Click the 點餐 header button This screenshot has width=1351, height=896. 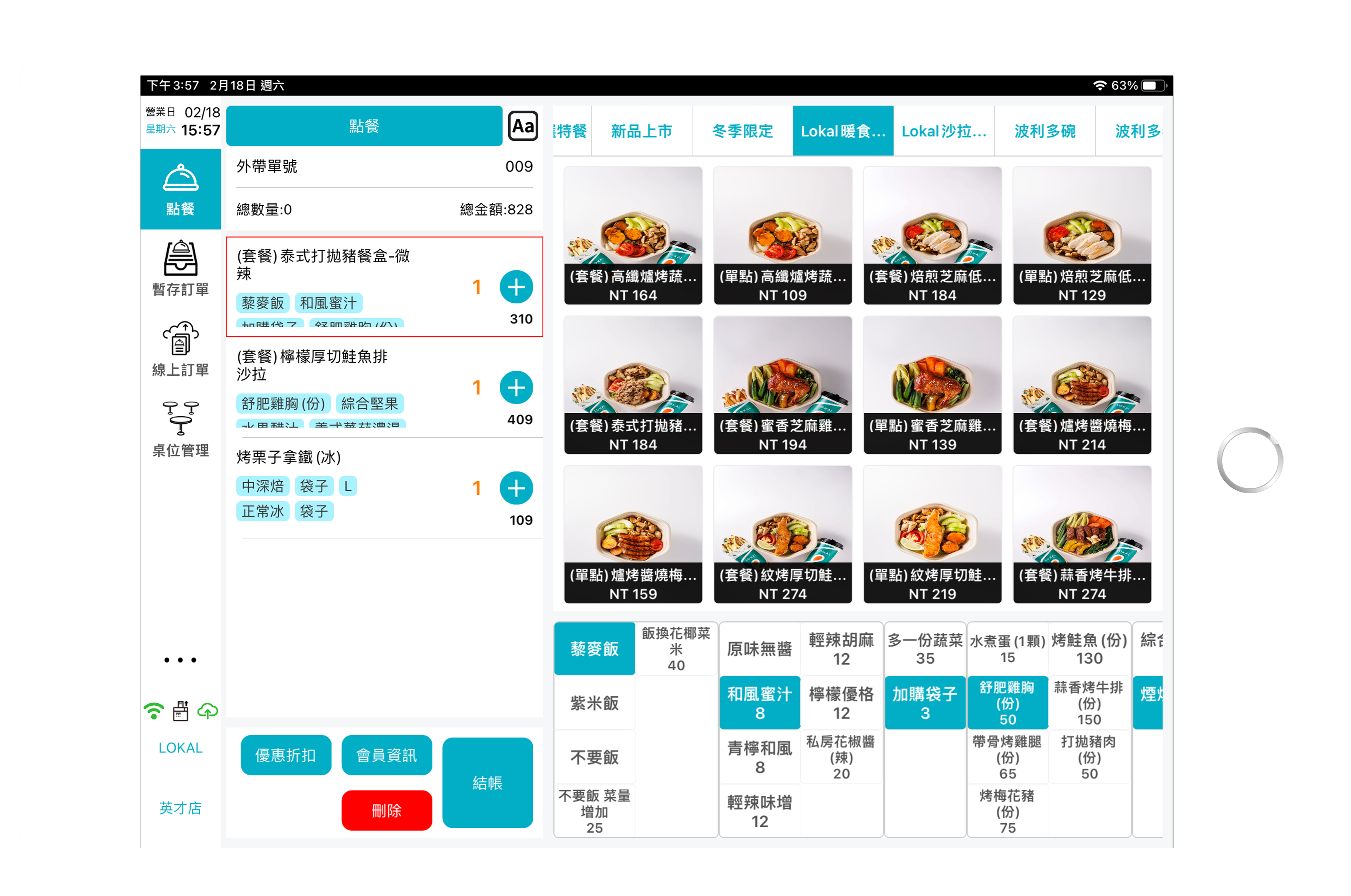pos(364,126)
